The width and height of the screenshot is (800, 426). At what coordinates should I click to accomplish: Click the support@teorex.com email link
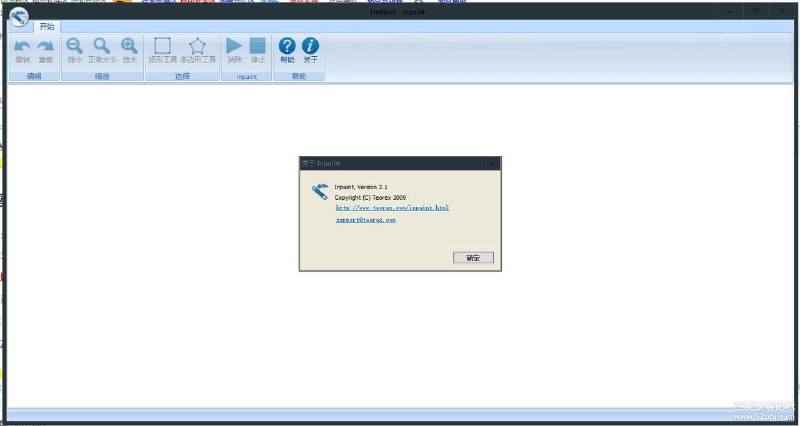pyautogui.click(x=366, y=220)
